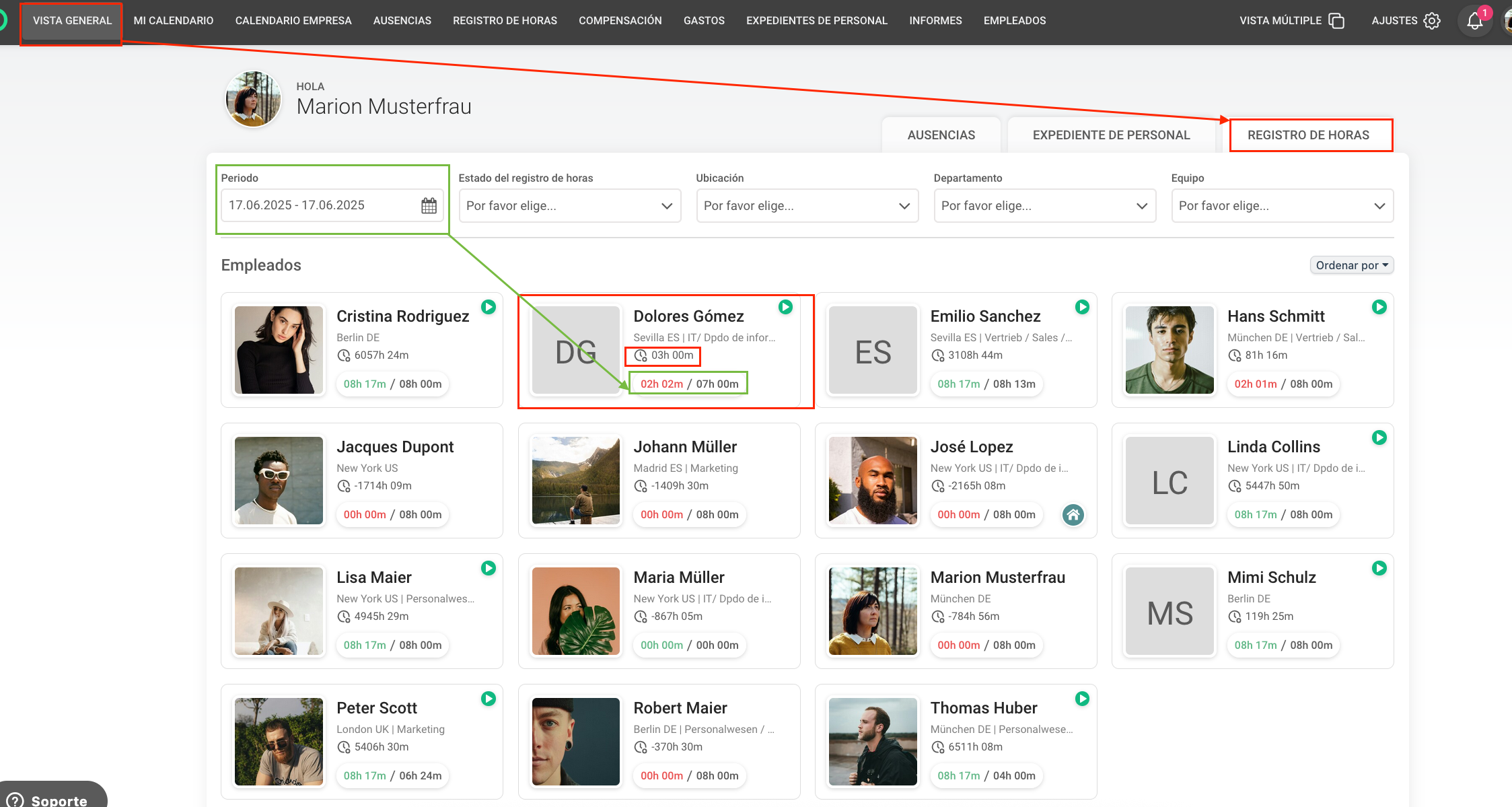Click the clock balance icon for Peter Scott

click(x=344, y=747)
